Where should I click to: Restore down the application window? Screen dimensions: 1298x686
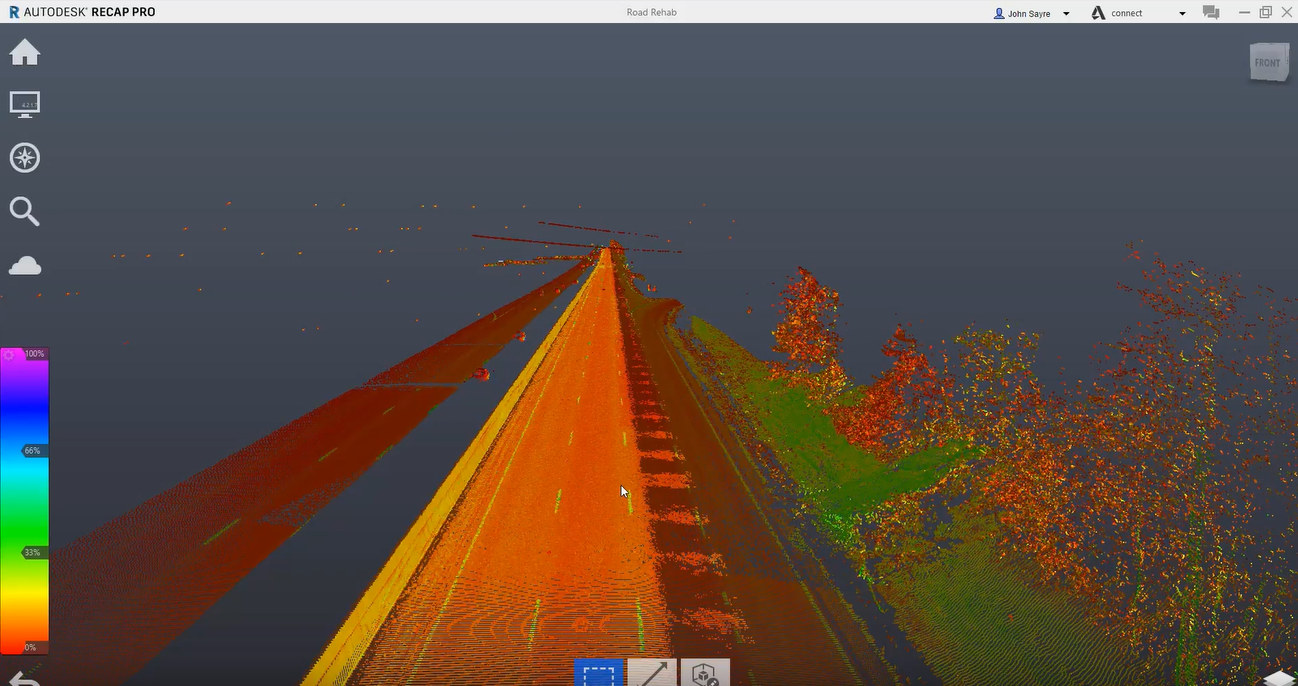[1265, 12]
